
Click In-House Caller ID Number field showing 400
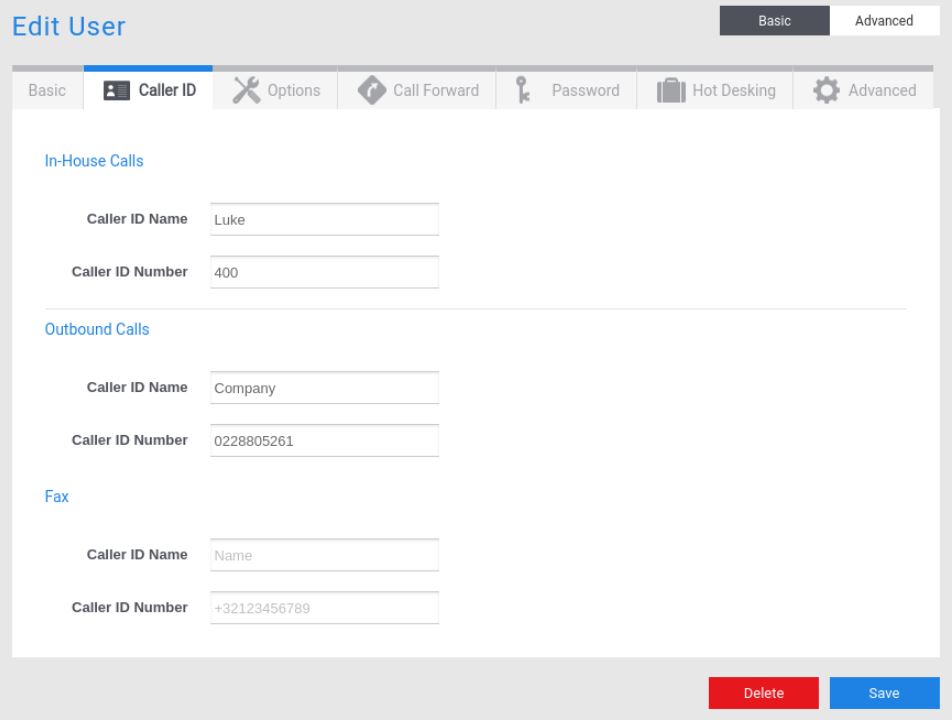click(324, 272)
